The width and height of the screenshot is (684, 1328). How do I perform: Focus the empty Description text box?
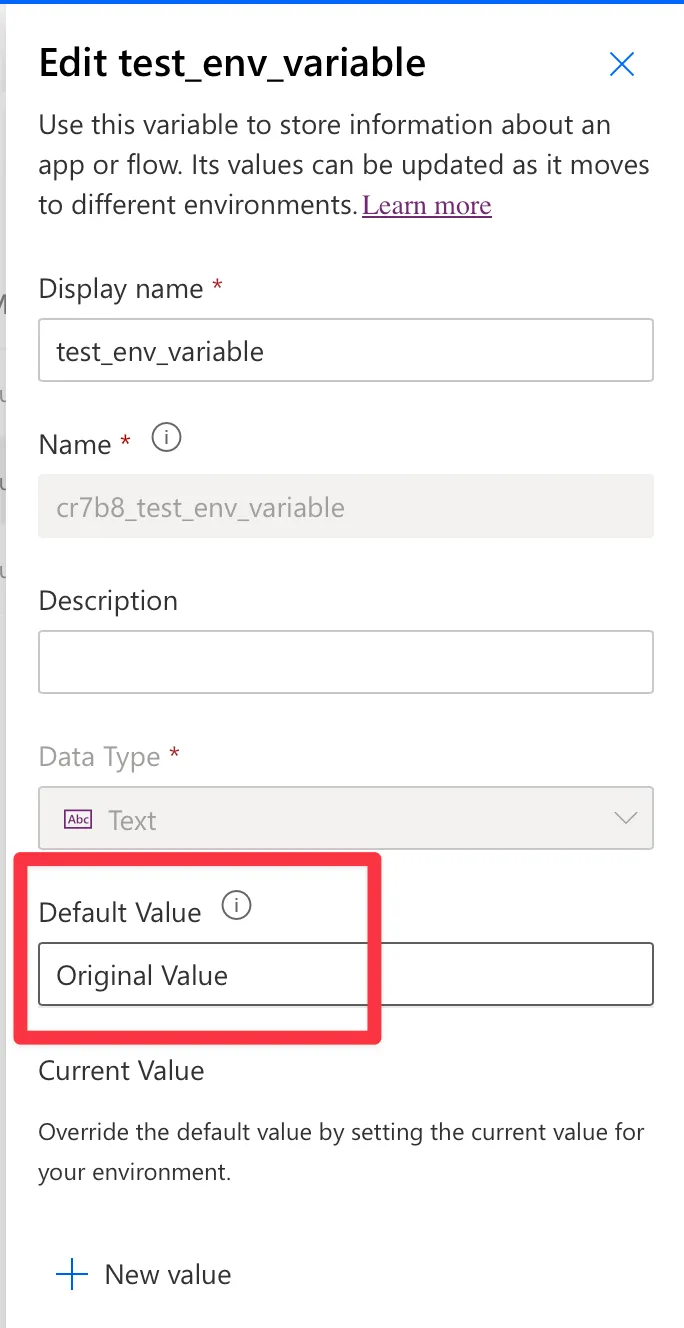click(x=345, y=662)
